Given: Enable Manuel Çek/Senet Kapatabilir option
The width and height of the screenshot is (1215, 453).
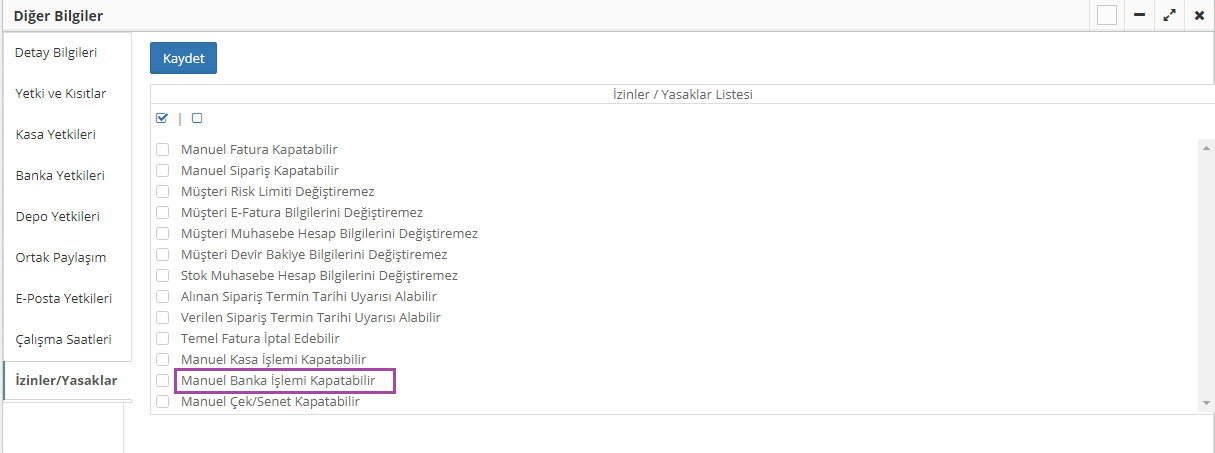Looking at the screenshot, I should click(162, 402).
